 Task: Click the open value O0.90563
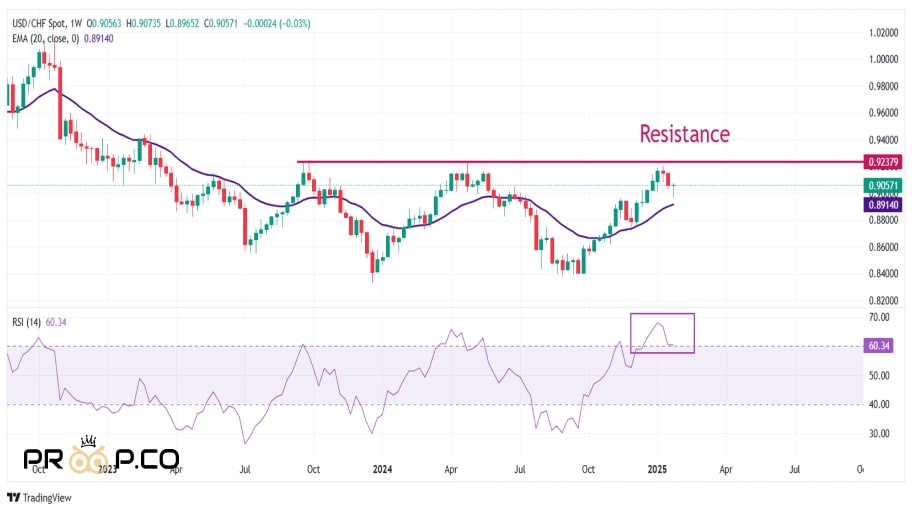point(104,24)
